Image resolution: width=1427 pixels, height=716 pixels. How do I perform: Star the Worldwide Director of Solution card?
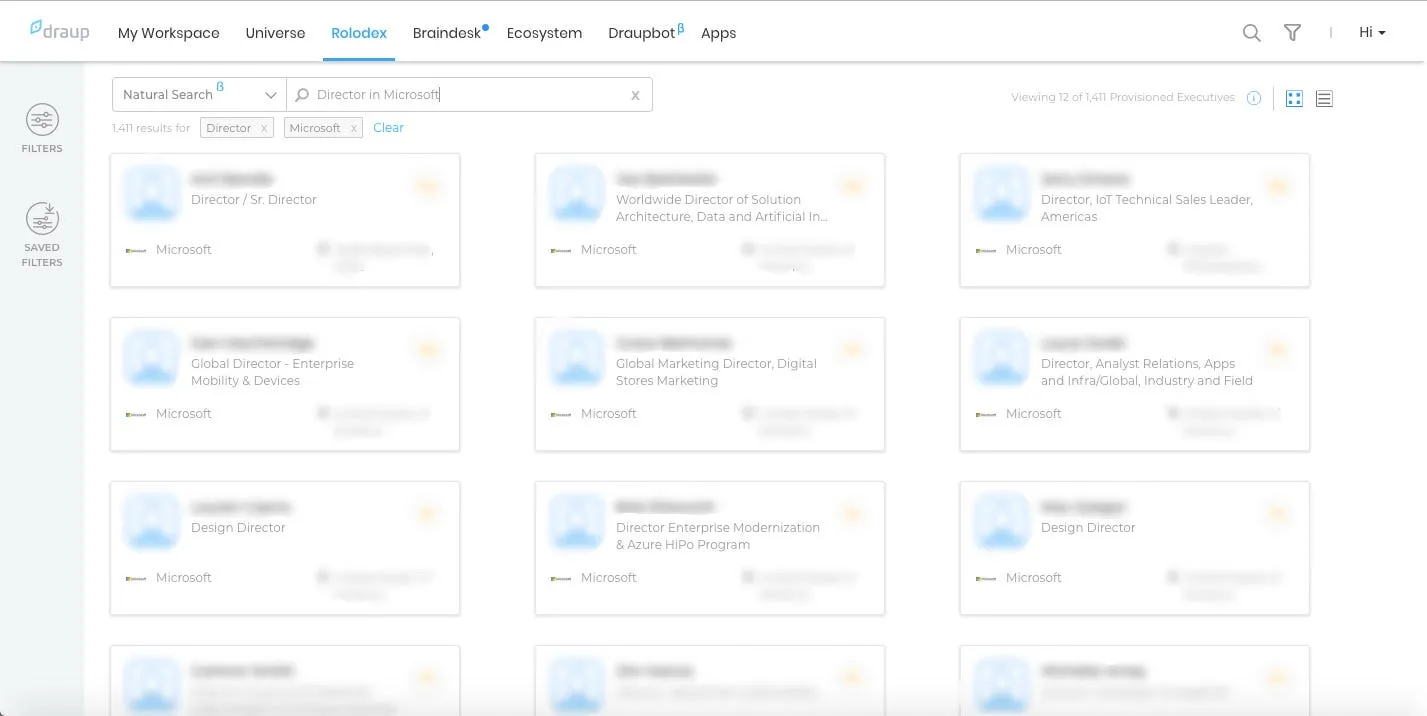point(852,186)
